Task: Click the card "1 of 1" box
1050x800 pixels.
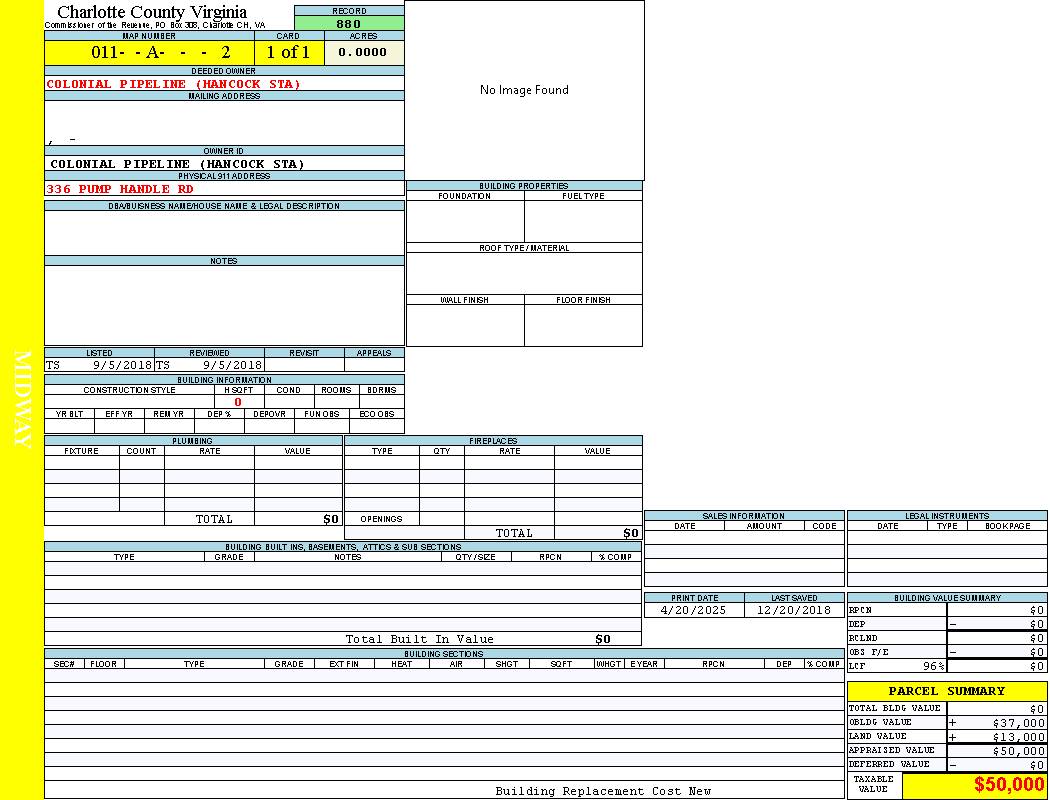Action: pos(288,53)
